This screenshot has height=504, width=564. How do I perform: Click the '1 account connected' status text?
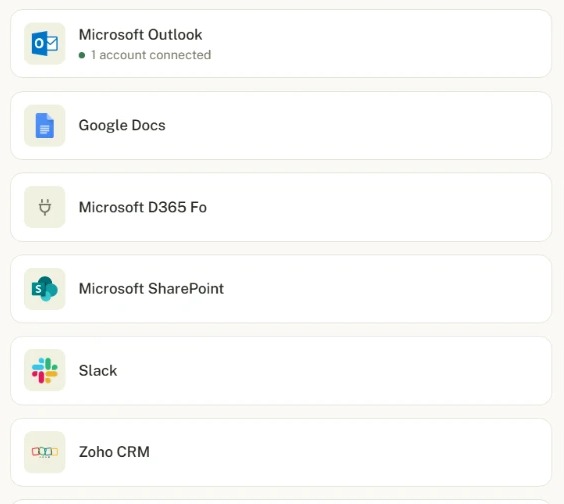tap(151, 55)
